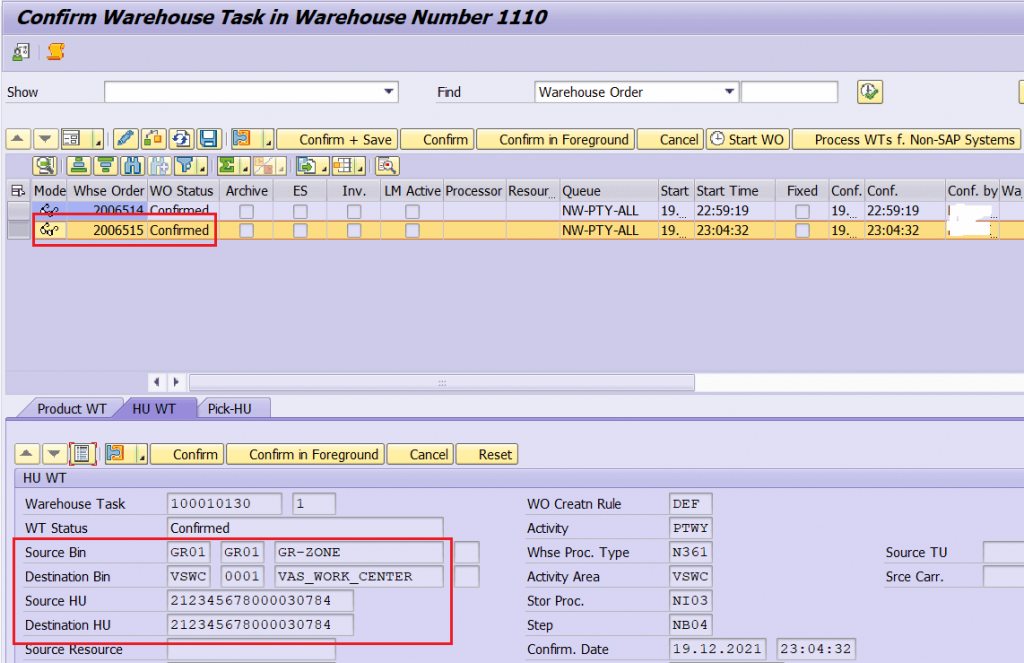This screenshot has width=1024, height=663.
Task: Click the select-all icon left of Mode header
Action: click(18, 191)
